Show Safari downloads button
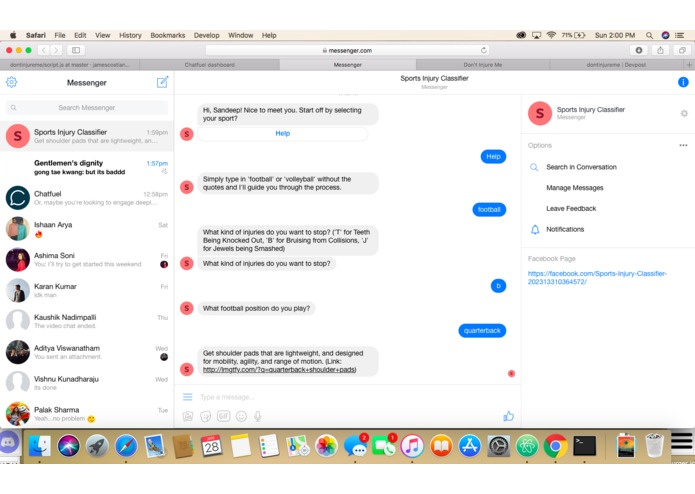 click(639, 50)
